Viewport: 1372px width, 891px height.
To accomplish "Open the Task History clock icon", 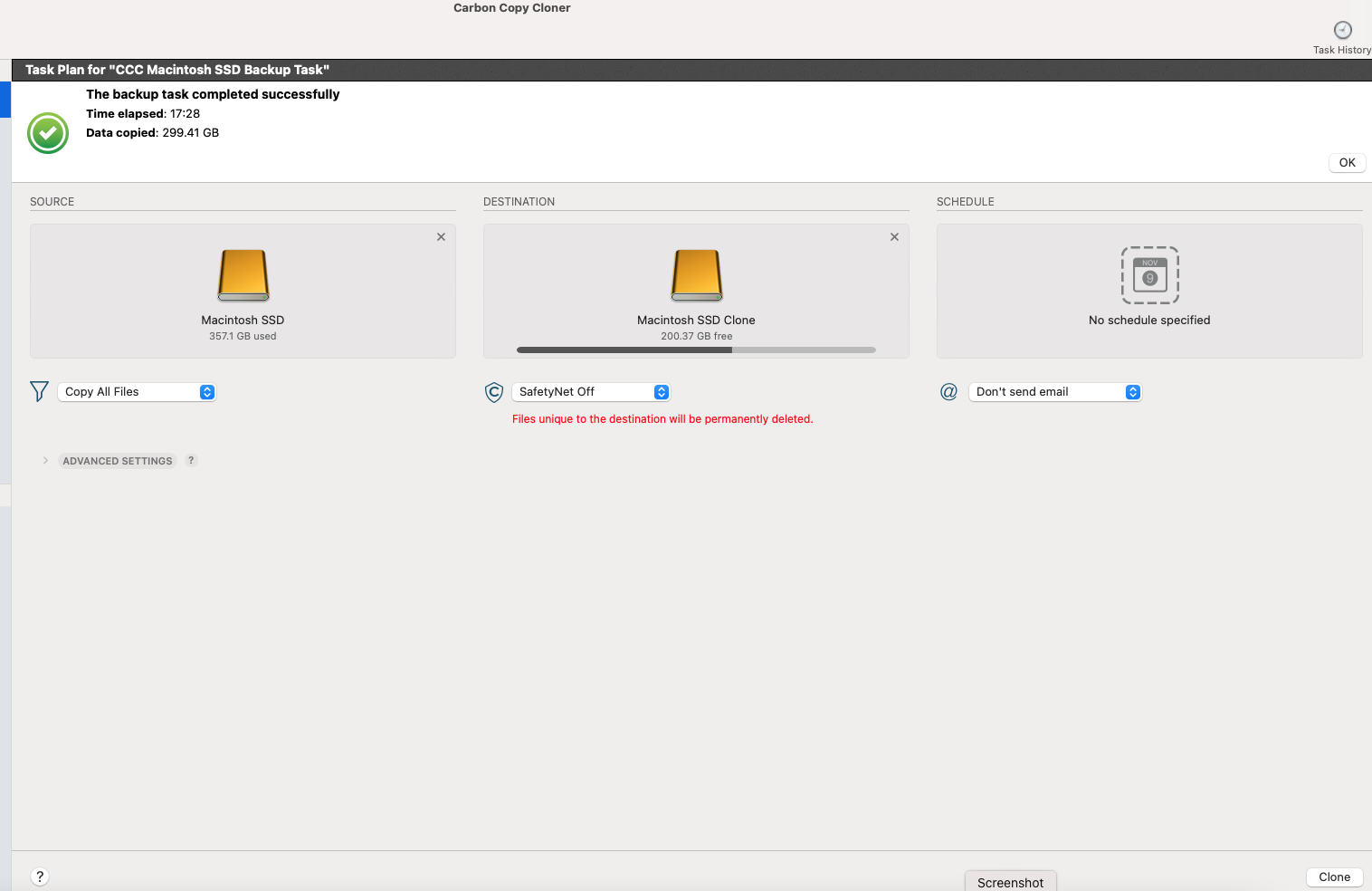I will (1343, 30).
